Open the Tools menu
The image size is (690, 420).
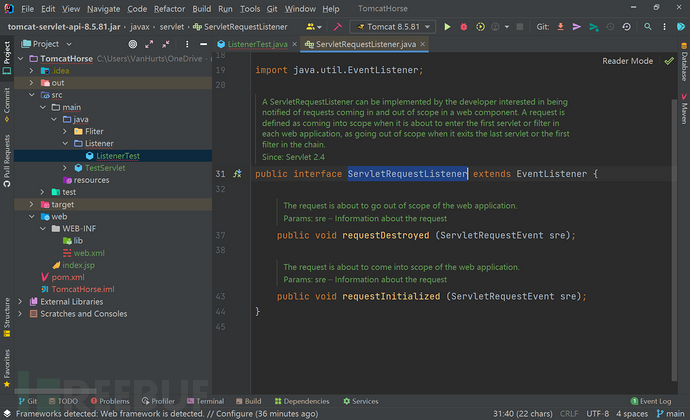point(250,9)
